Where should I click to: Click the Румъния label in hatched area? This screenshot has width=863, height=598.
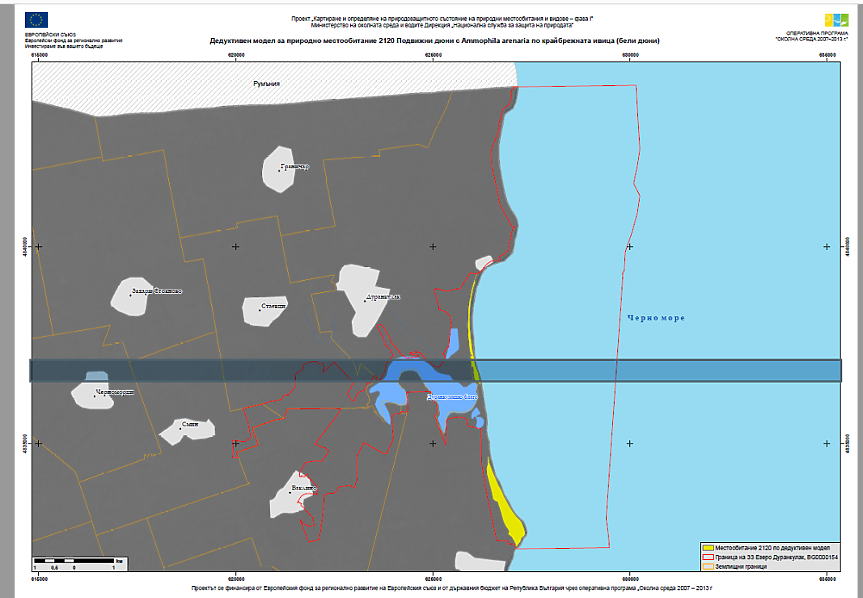pos(266,85)
